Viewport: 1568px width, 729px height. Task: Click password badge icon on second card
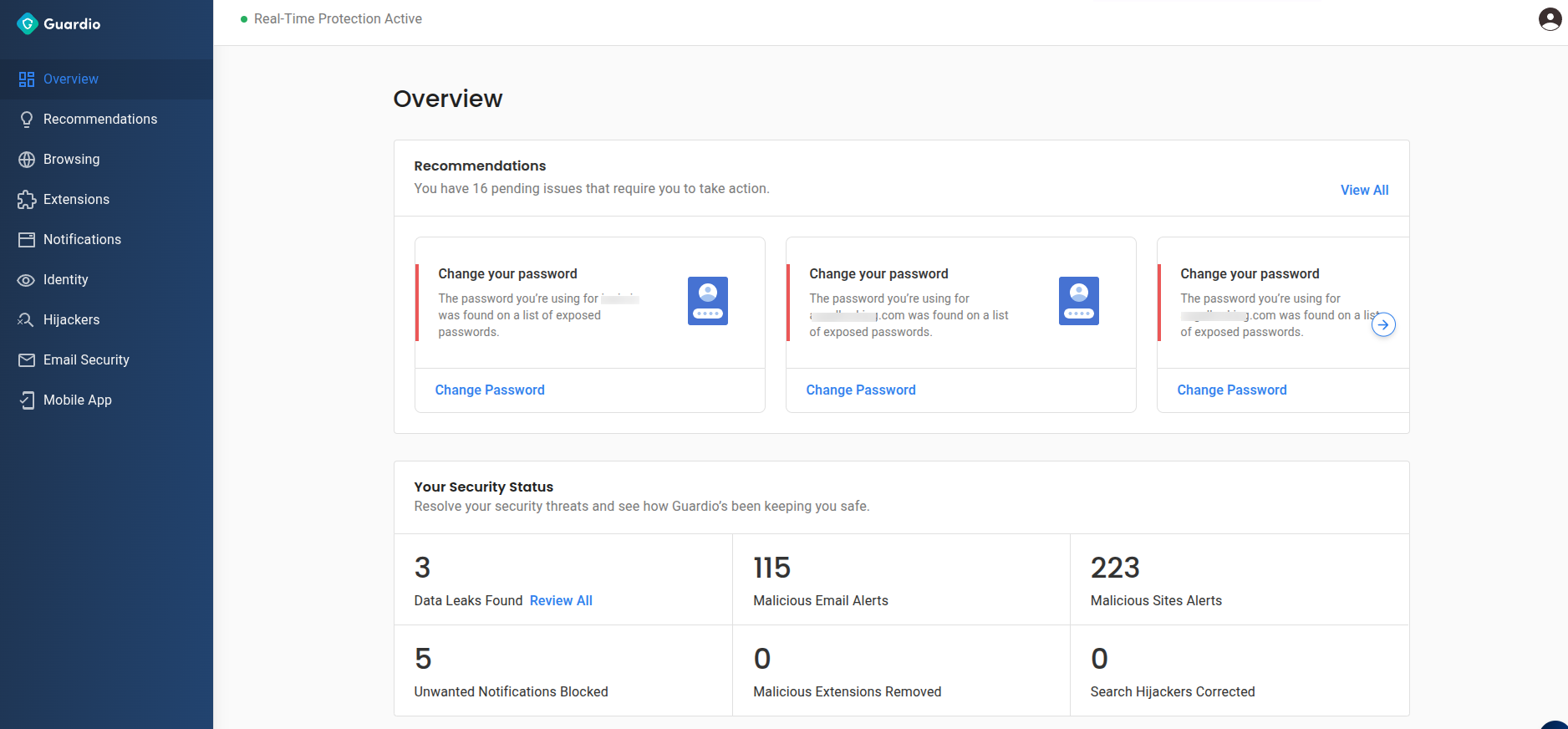(x=1079, y=301)
